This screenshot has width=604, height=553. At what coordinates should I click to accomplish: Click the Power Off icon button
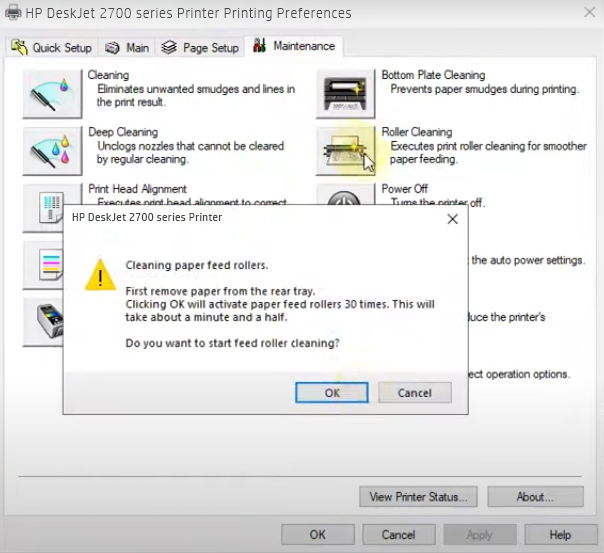click(346, 194)
